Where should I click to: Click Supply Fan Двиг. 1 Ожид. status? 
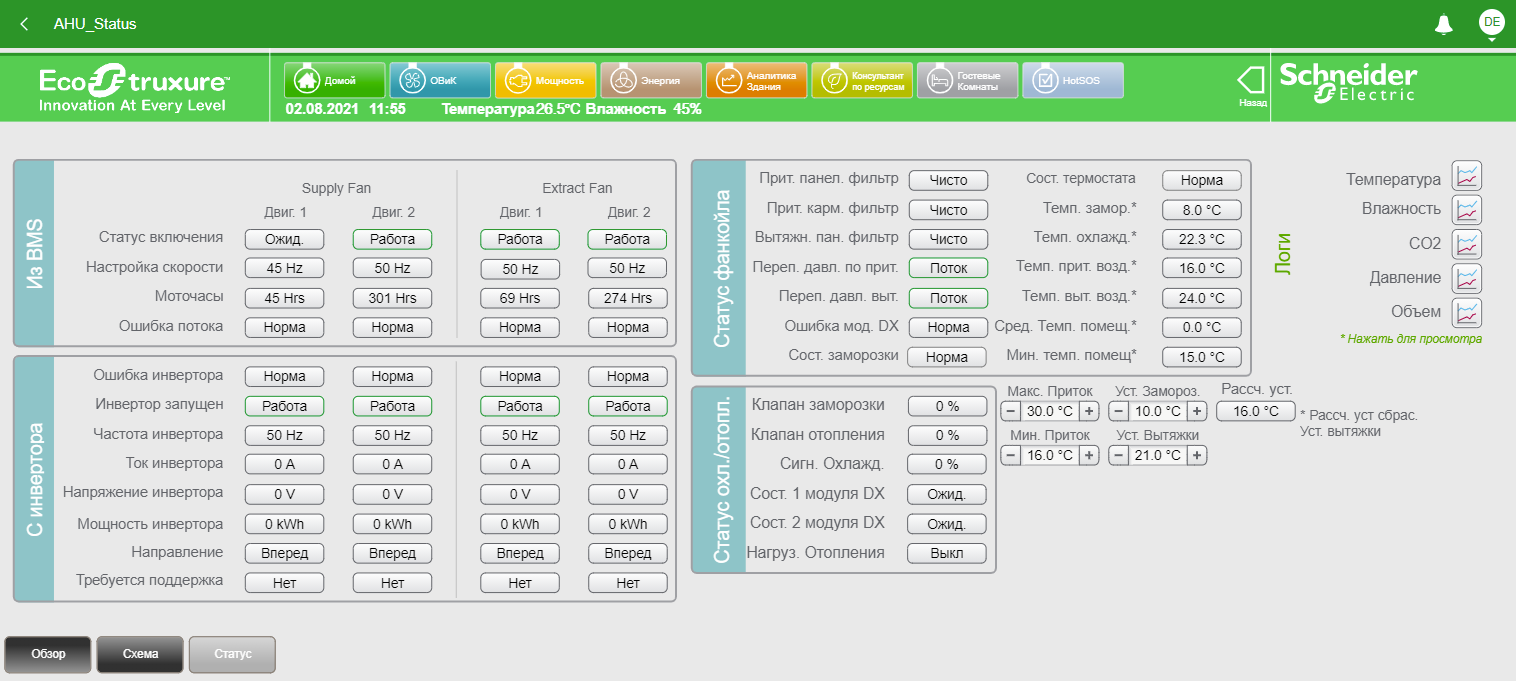pos(285,239)
